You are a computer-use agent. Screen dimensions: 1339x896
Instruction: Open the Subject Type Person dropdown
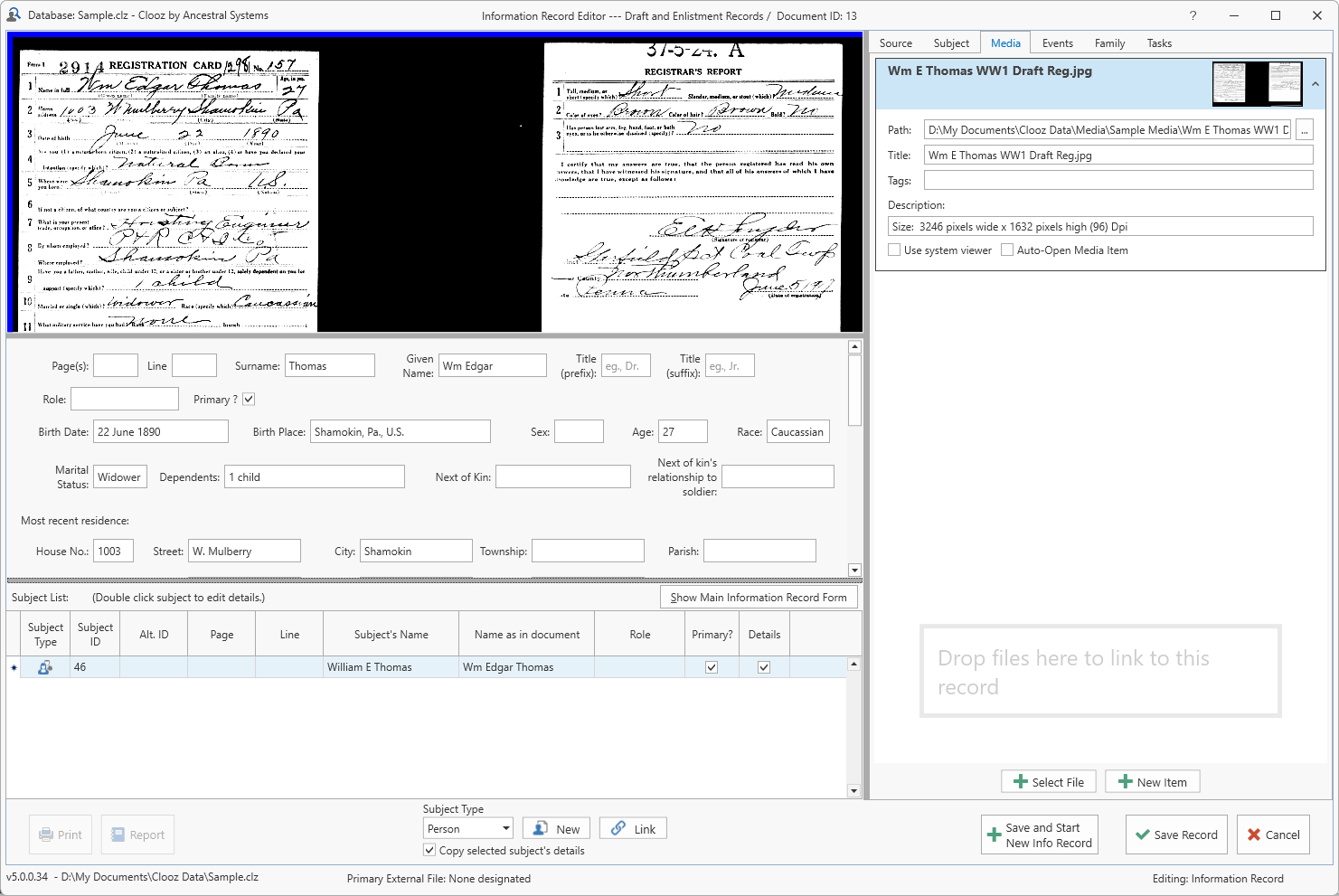point(505,828)
